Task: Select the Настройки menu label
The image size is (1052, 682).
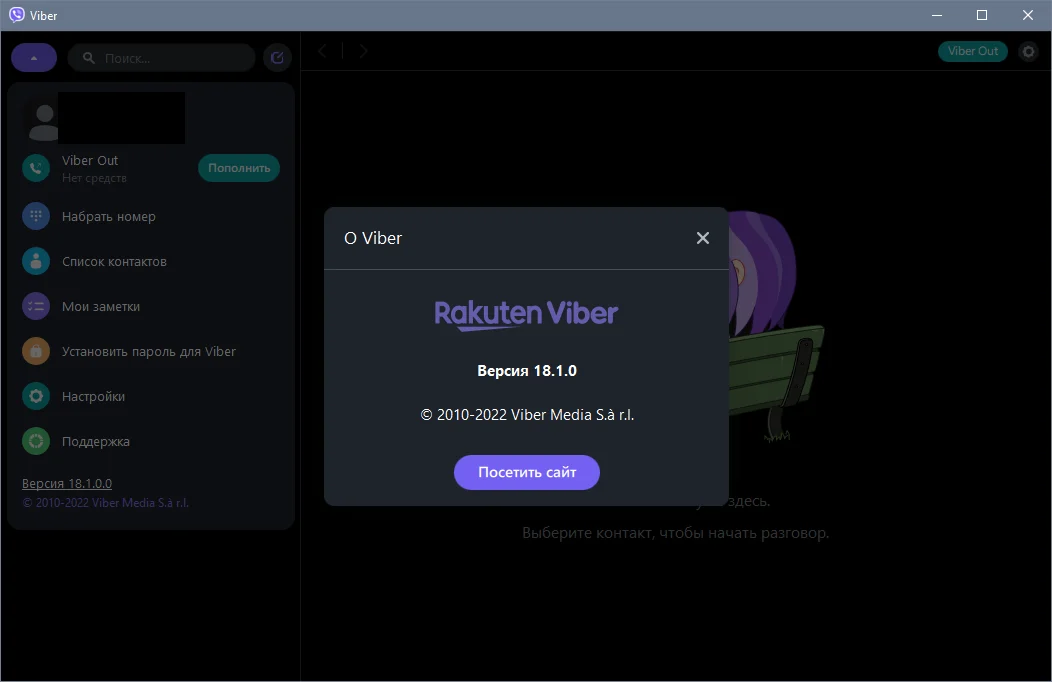Action: point(93,396)
